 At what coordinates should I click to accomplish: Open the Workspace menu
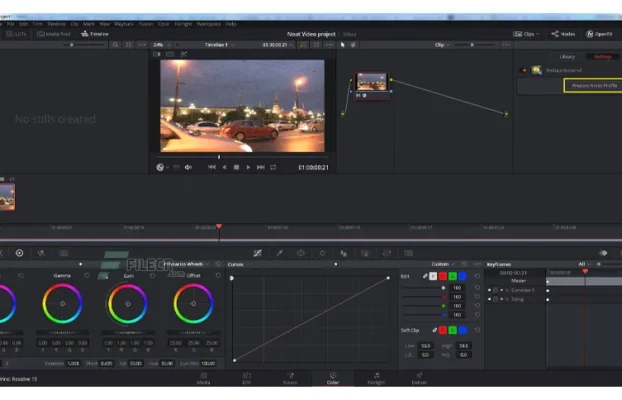209,24
